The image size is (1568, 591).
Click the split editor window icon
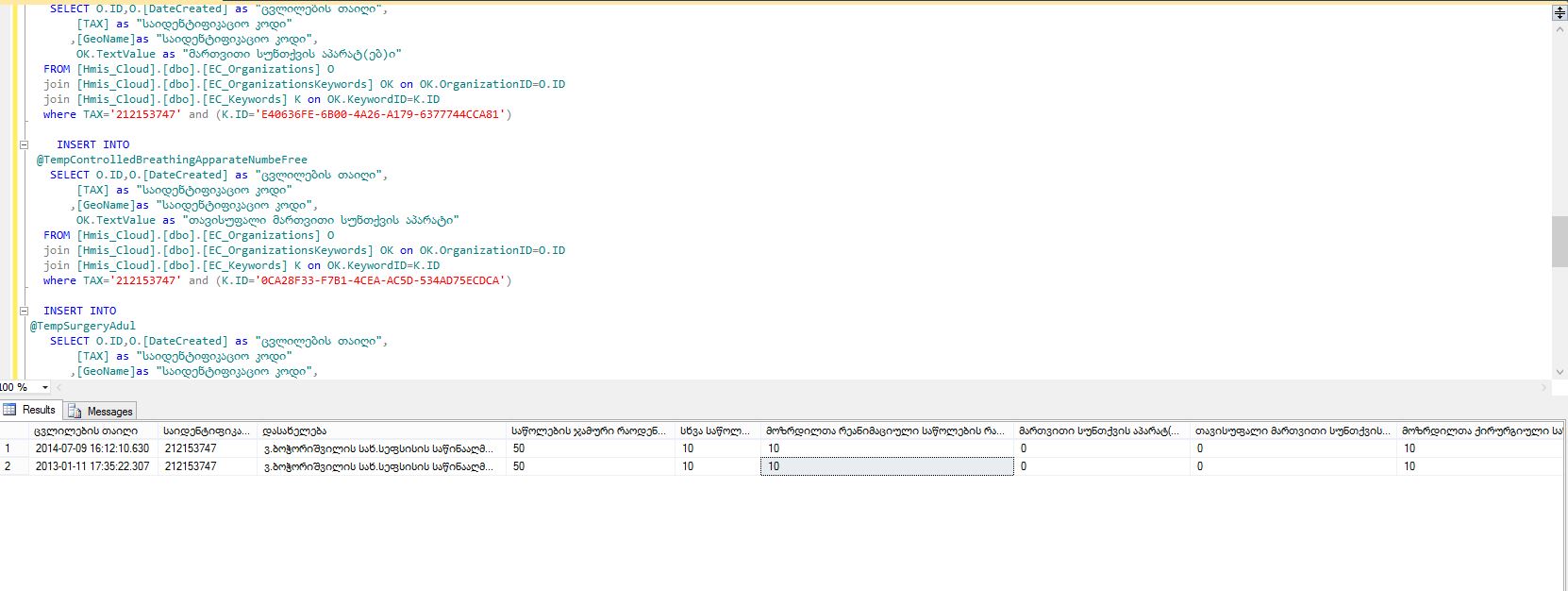click(1559, 13)
